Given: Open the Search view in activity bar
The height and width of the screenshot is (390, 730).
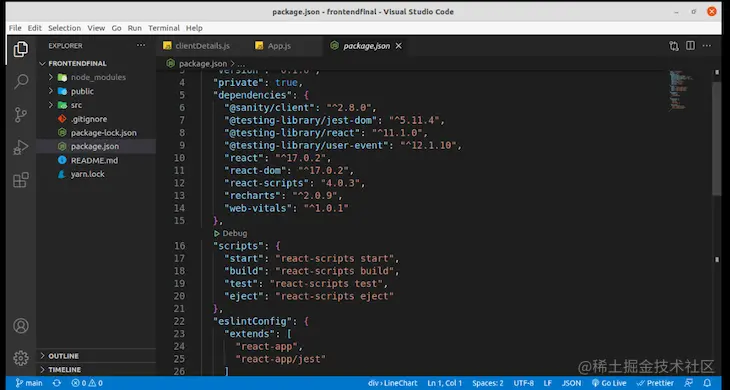Looking at the screenshot, I should (20, 81).
